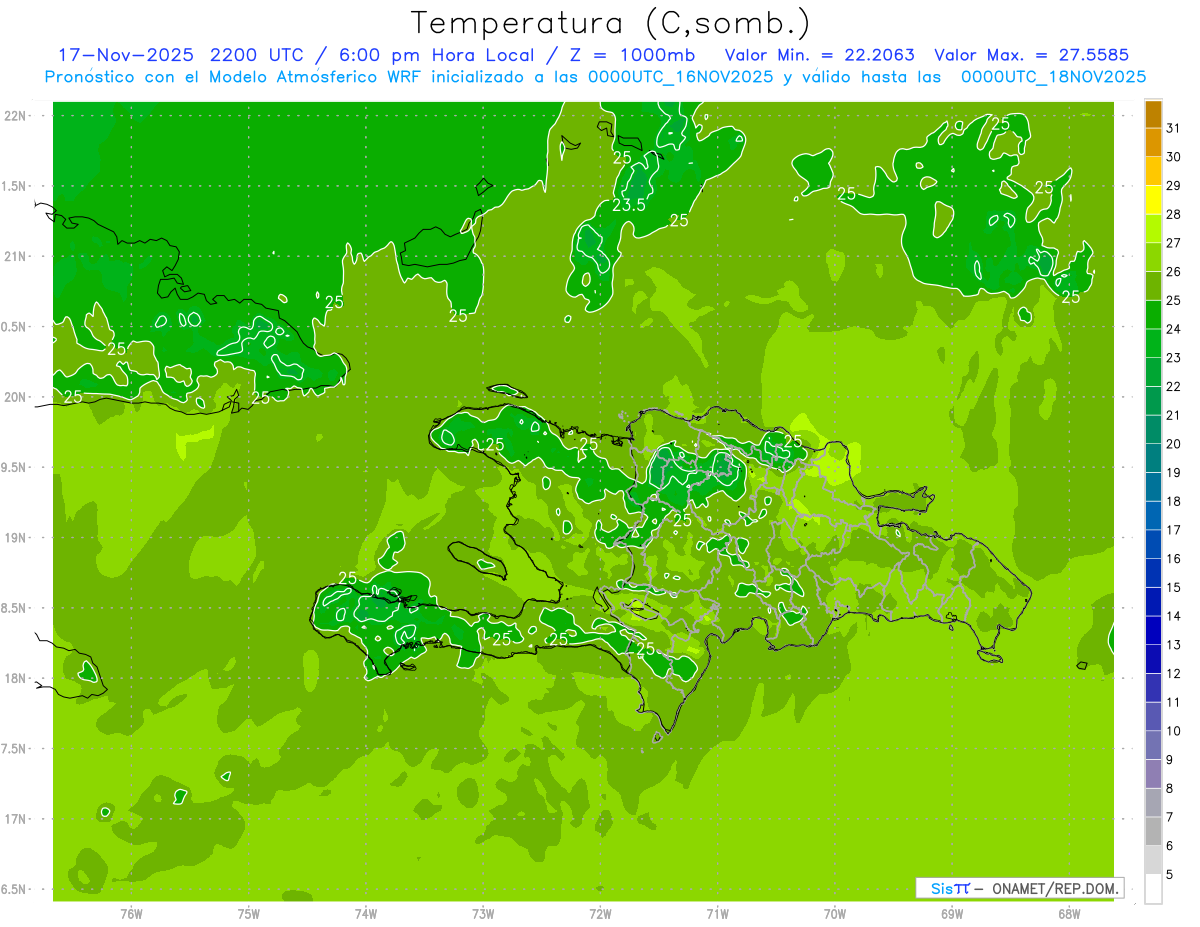
Task: Select the pressure level "Z = 1000mb"
Action: click(632, 55)
